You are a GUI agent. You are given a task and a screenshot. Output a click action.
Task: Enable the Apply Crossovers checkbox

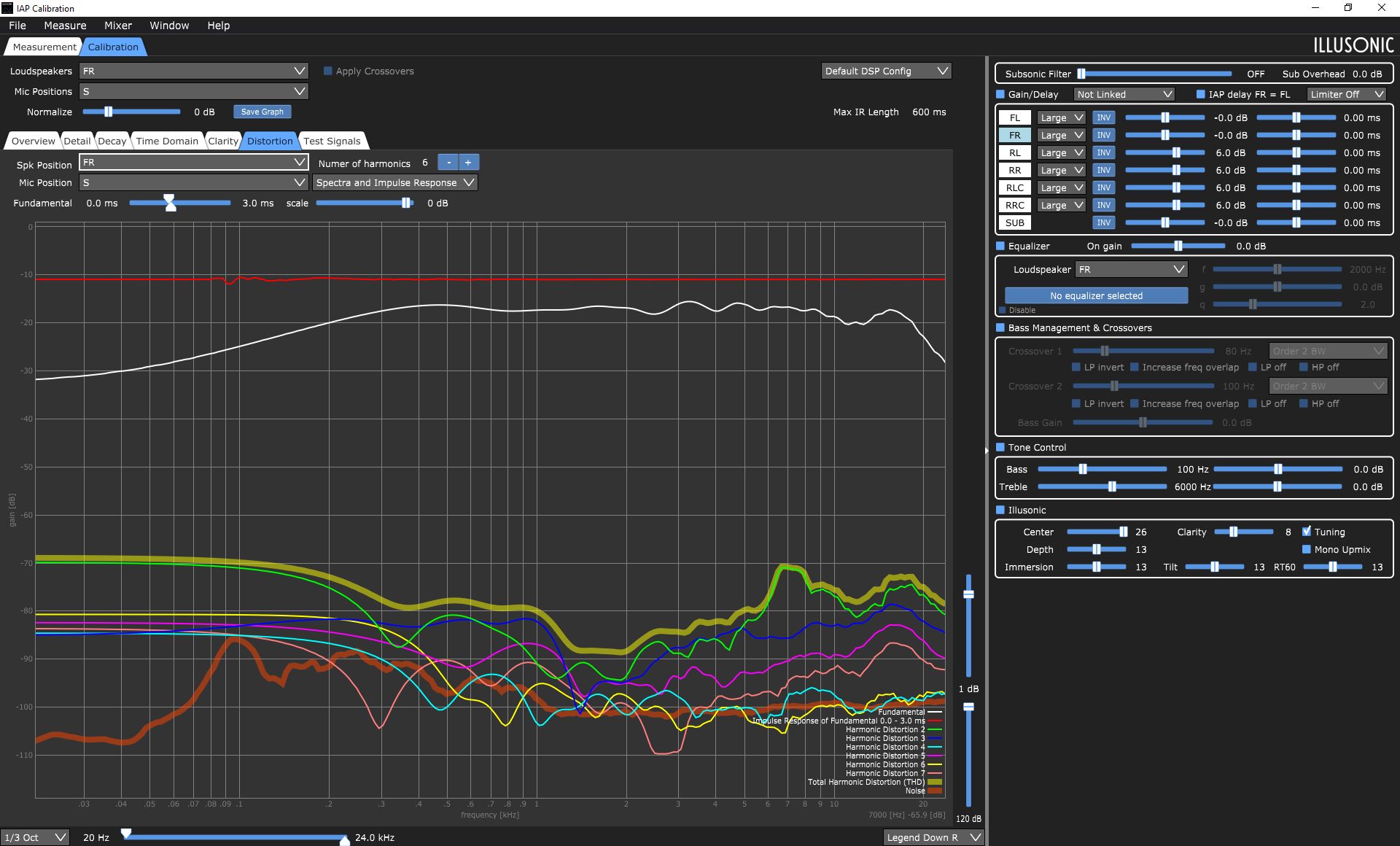click(328, 71)
